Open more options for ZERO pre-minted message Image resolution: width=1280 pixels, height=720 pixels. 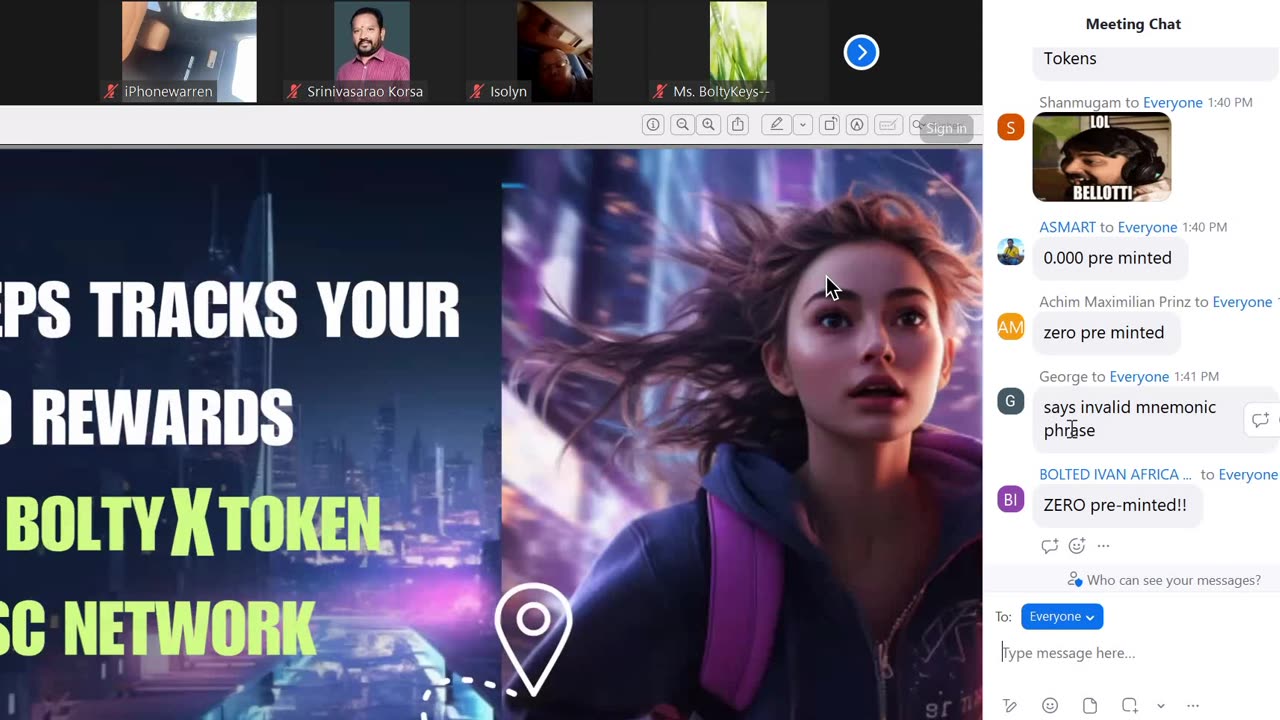pos(1103,546)
